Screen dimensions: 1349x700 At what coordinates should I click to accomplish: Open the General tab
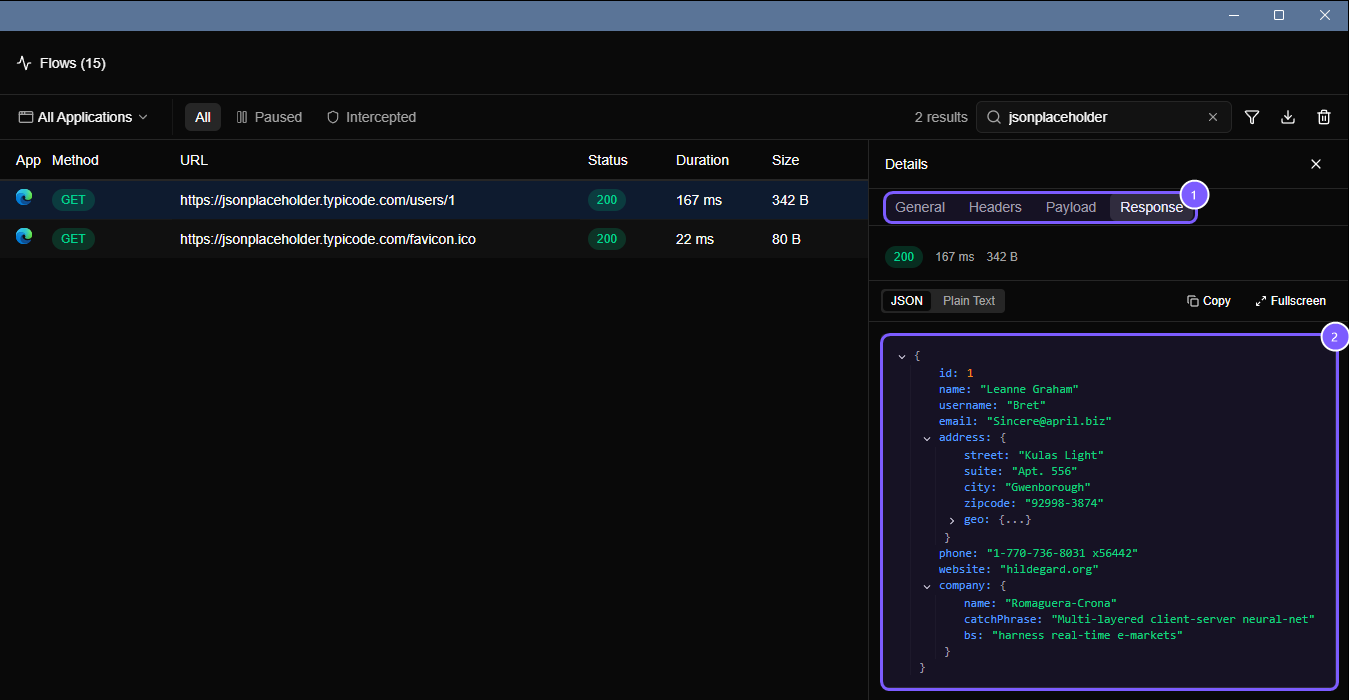click(920, 207)
